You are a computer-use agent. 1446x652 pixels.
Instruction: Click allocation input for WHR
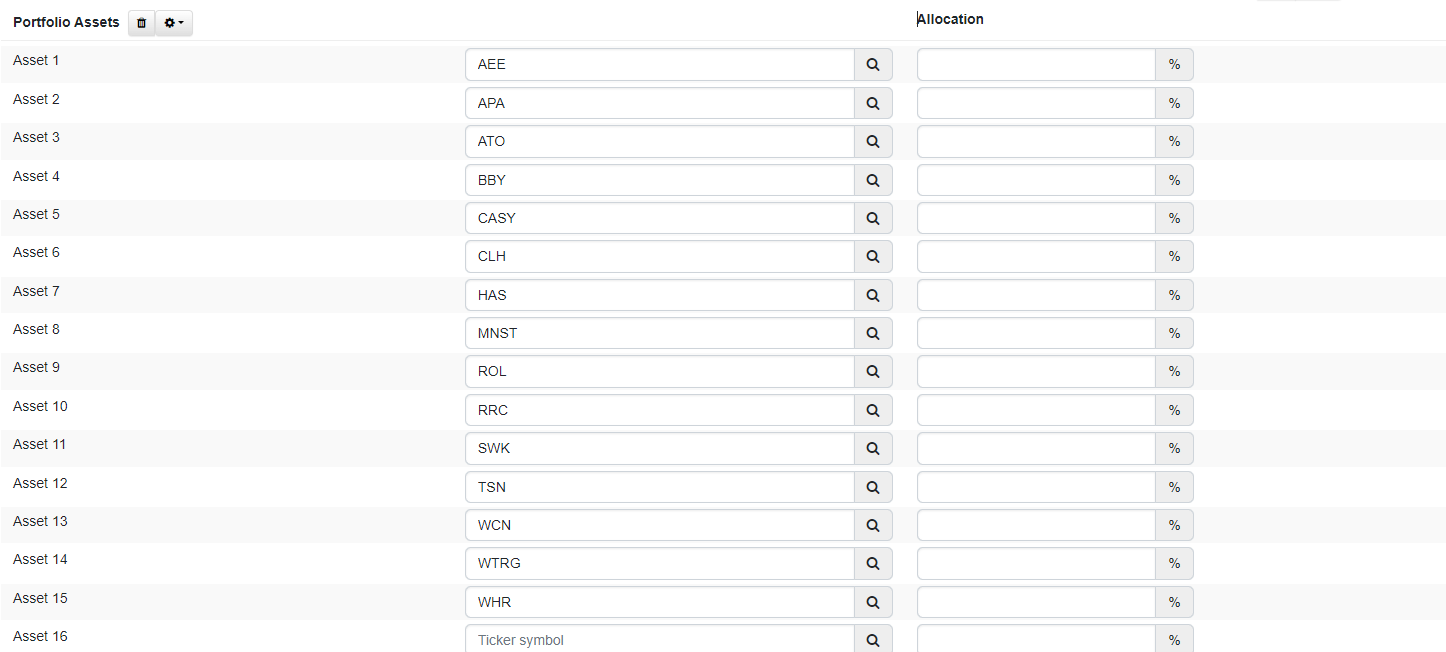1036,602
